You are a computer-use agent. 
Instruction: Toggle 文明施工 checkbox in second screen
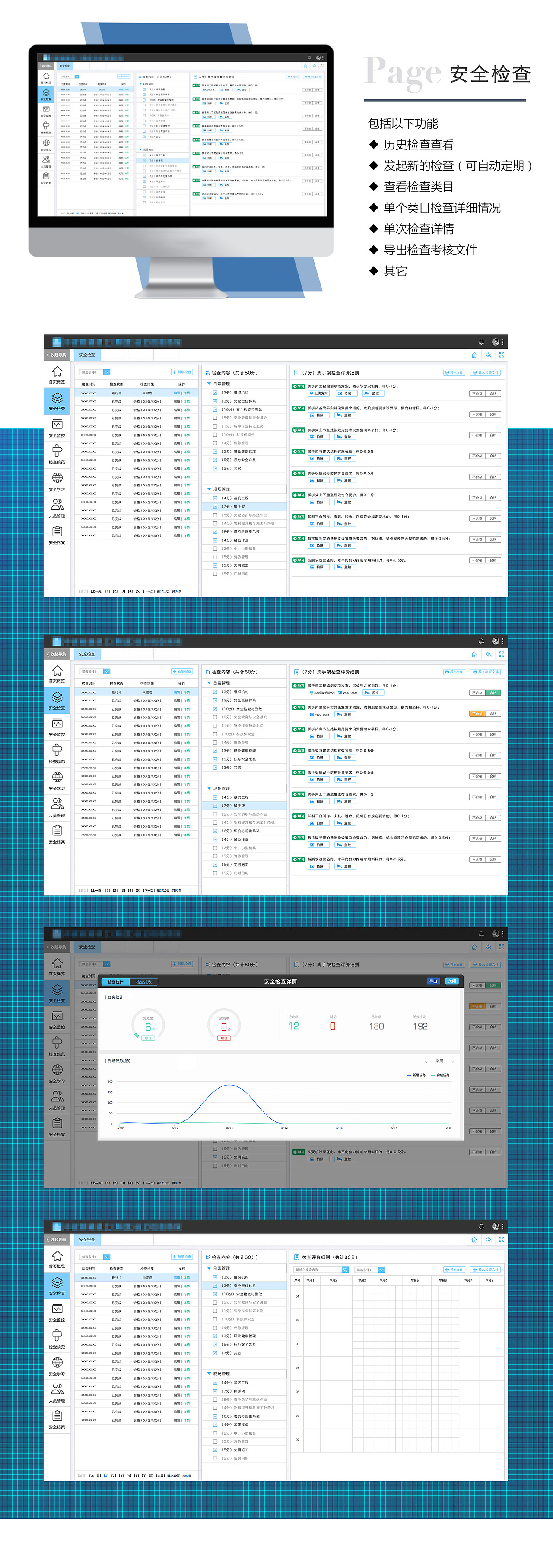coord(215,864)
